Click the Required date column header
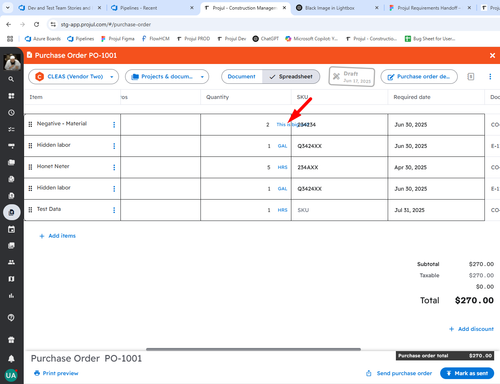Screen dimensions: 500x384 [x=412, y=97]
